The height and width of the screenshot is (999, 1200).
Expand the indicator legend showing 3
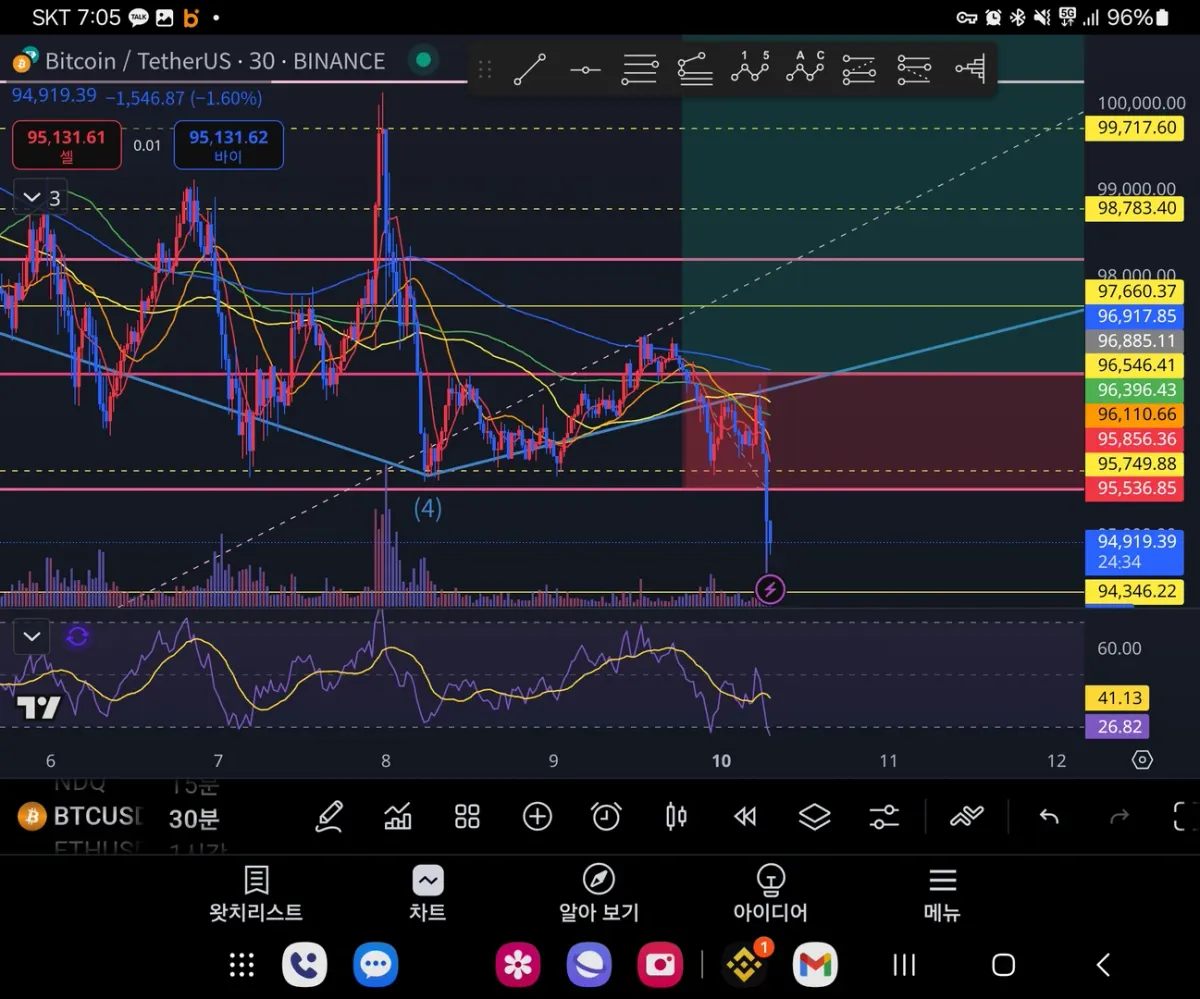(x=42, y=198)
